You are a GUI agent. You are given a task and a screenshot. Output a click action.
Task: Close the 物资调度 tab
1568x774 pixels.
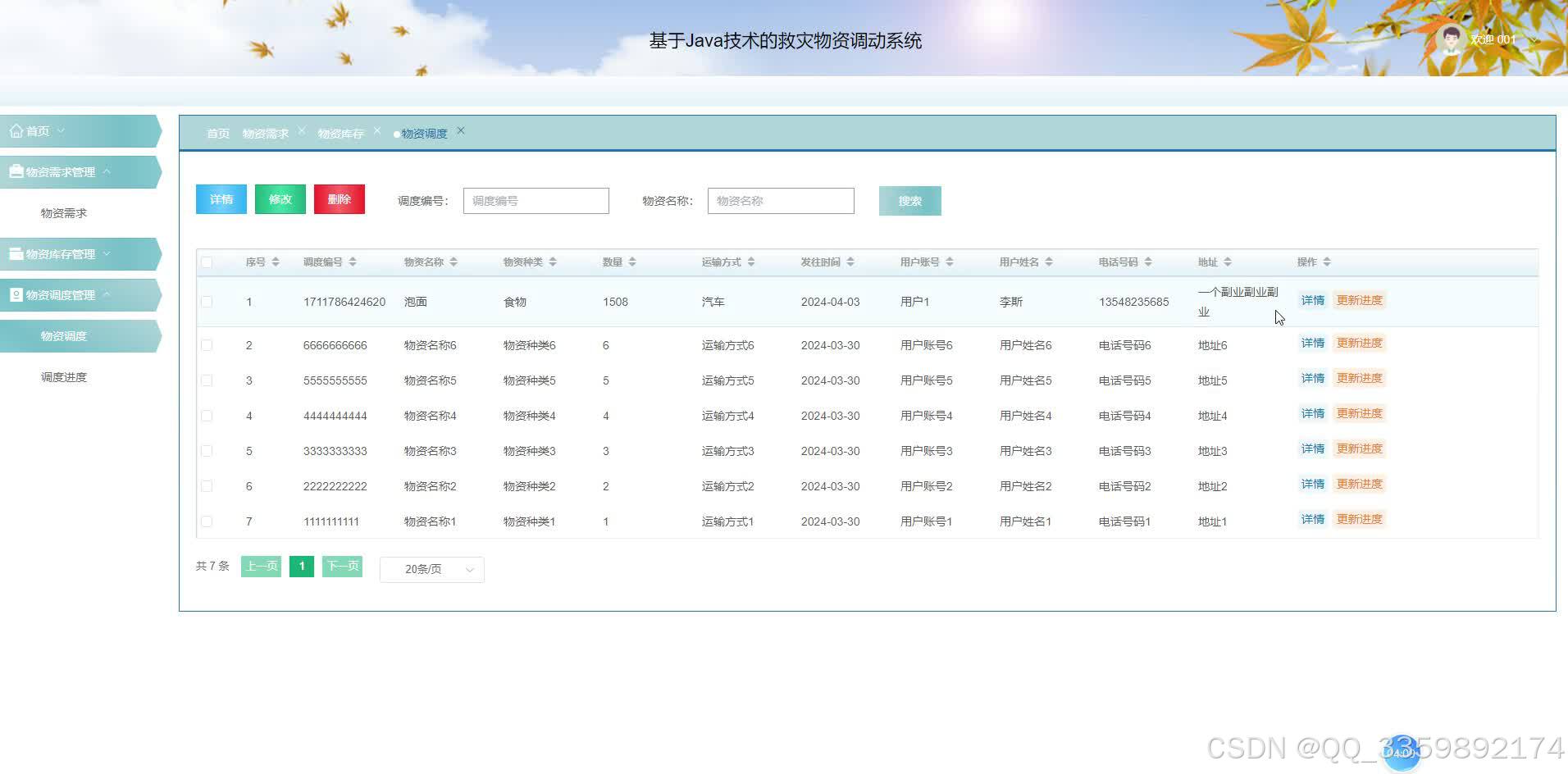click(461, 131)
